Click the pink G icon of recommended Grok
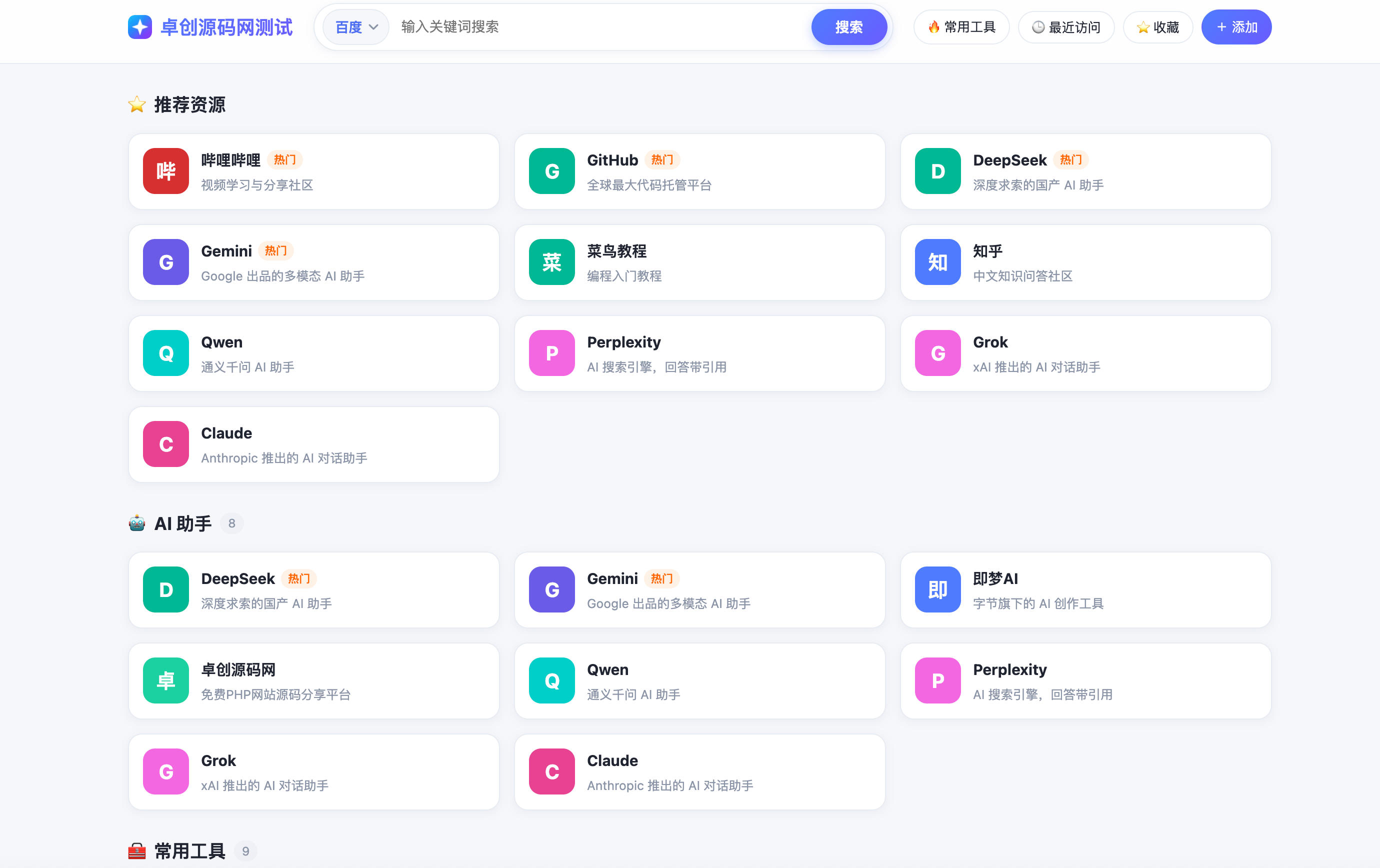Screen dimensions: 1380x868 tap(937, 353)
